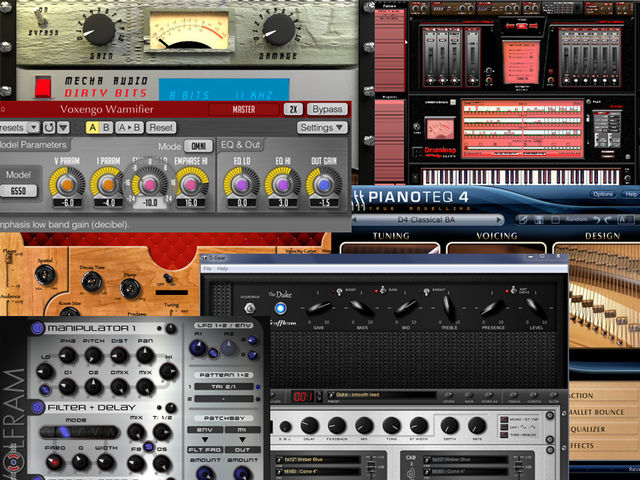Click the EQ Lo knob

242,184
